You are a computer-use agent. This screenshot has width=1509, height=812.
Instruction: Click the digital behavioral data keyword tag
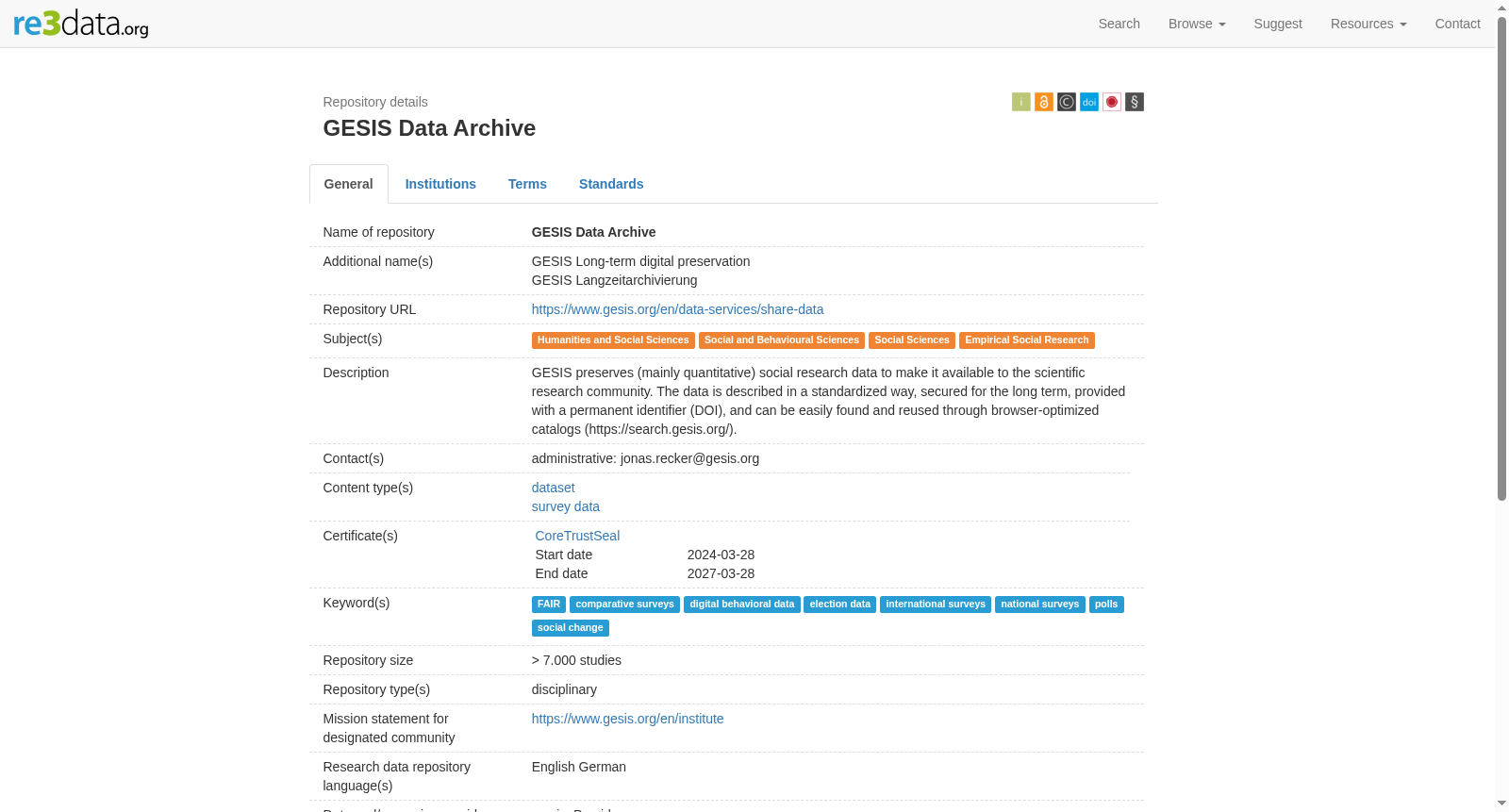pyautogui.click(x=742, y=605)
